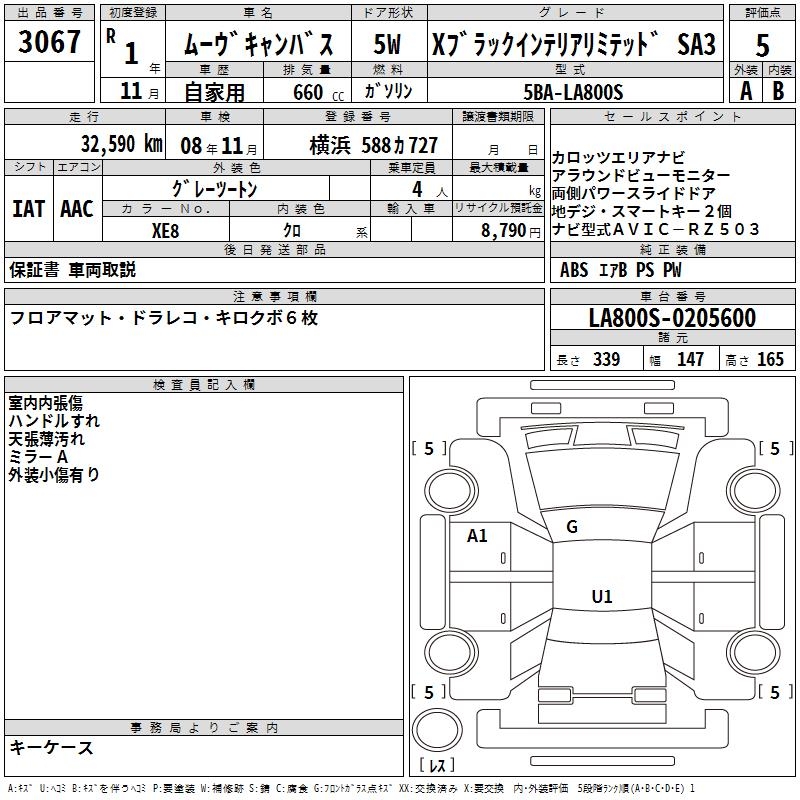
Task: Click first registration month 11 月
Action: 139,91
